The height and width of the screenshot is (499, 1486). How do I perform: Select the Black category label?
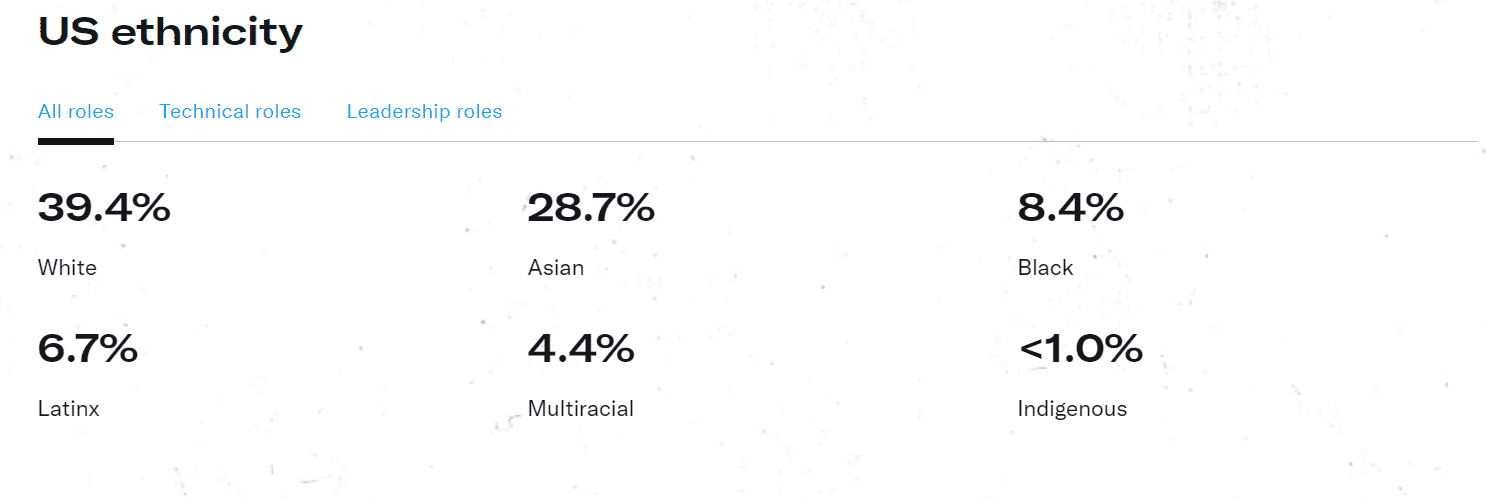[x=1045, y=268]
